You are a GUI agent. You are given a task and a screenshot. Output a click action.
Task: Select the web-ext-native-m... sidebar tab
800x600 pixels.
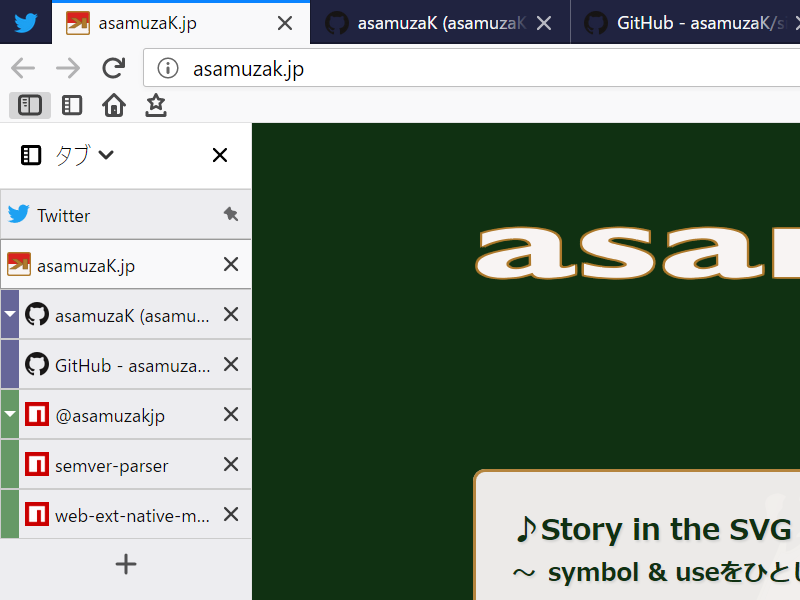(132, 515)
